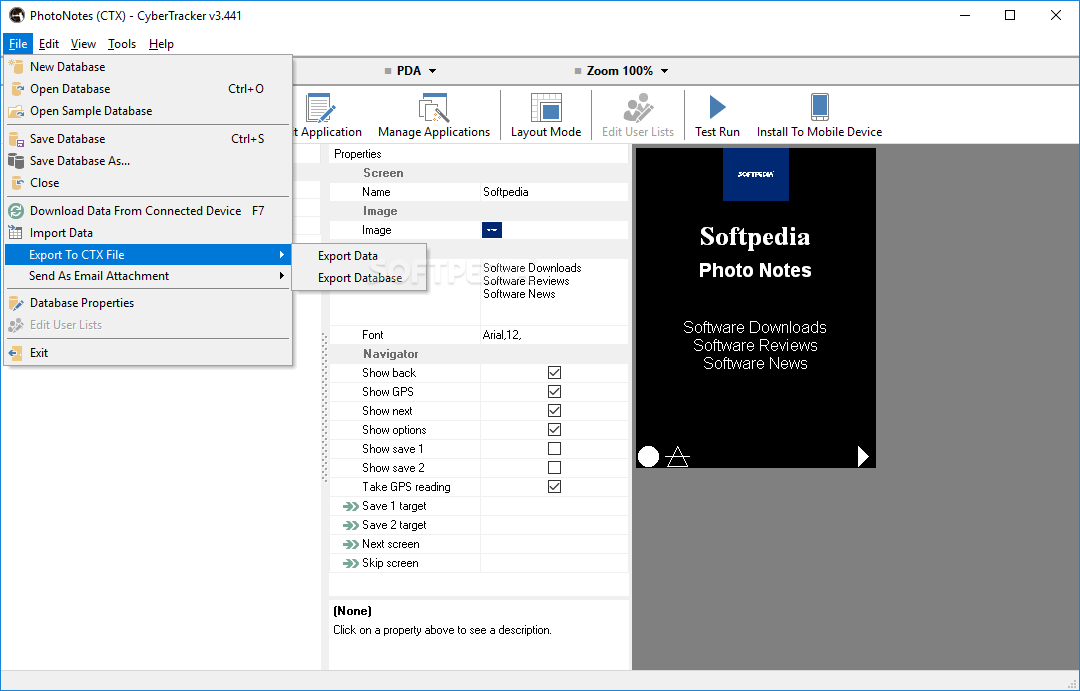The height and width of the screenshot is (691, 1080).
Task: Select the Import Data menu entry
Action: 147,233
